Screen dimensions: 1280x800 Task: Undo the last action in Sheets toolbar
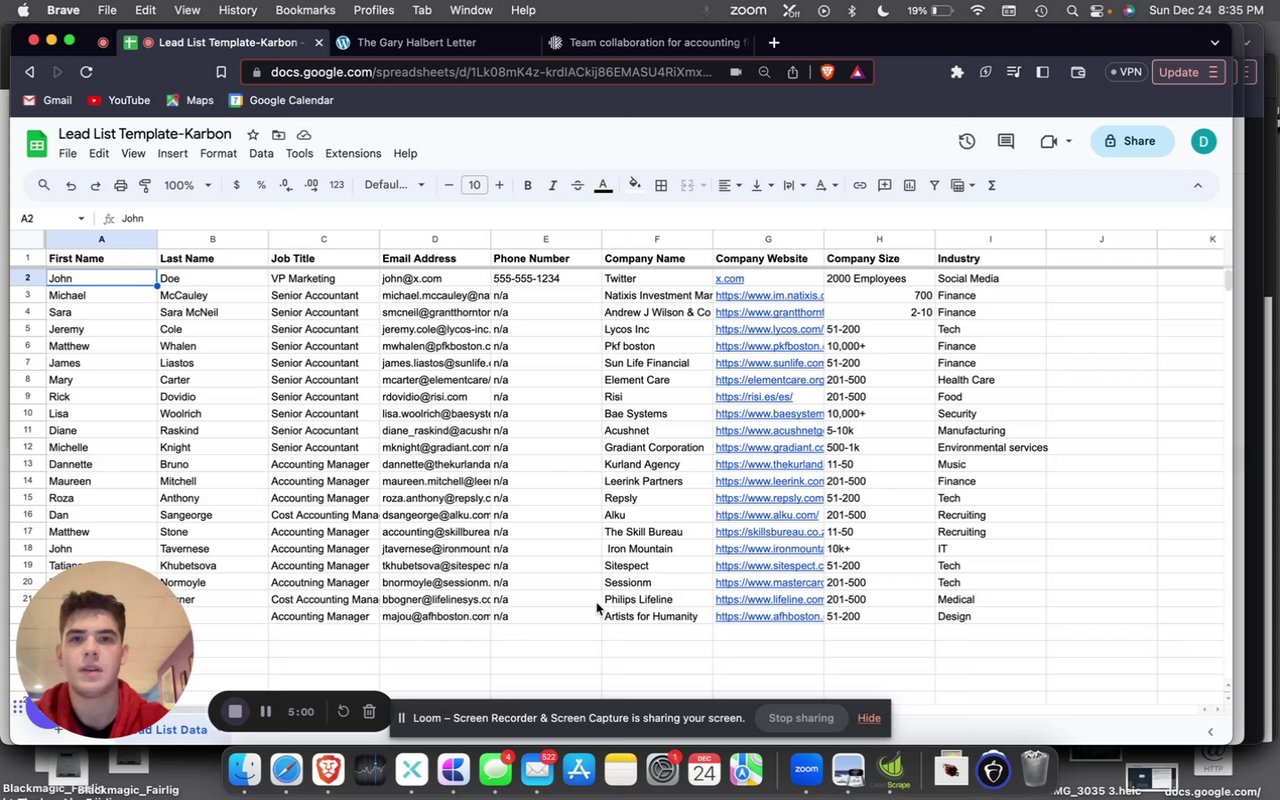71,185
